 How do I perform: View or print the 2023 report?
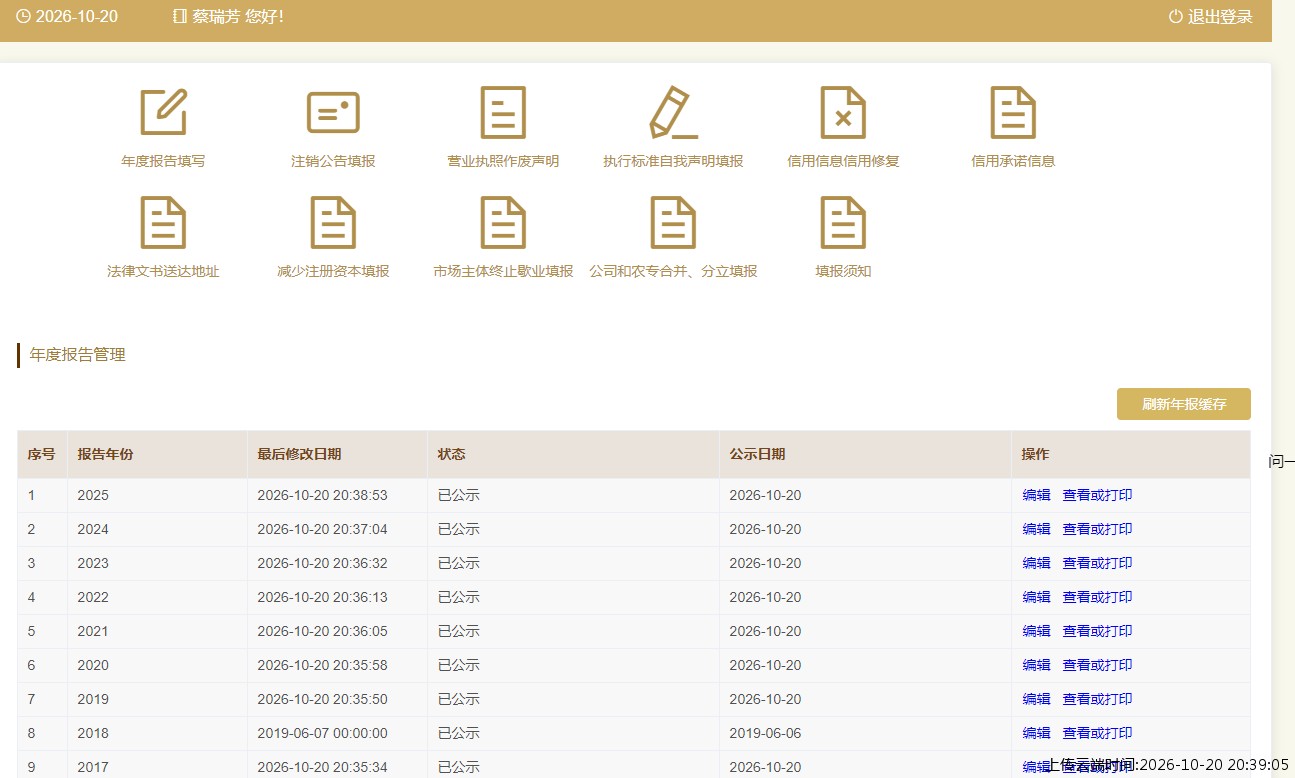1097,563
